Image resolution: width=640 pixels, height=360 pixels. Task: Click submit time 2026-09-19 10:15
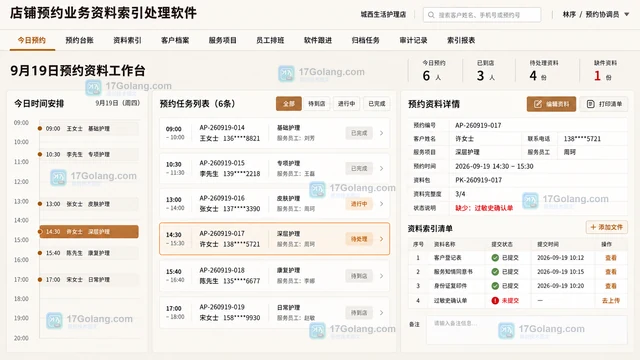click(x=560, y=272)
